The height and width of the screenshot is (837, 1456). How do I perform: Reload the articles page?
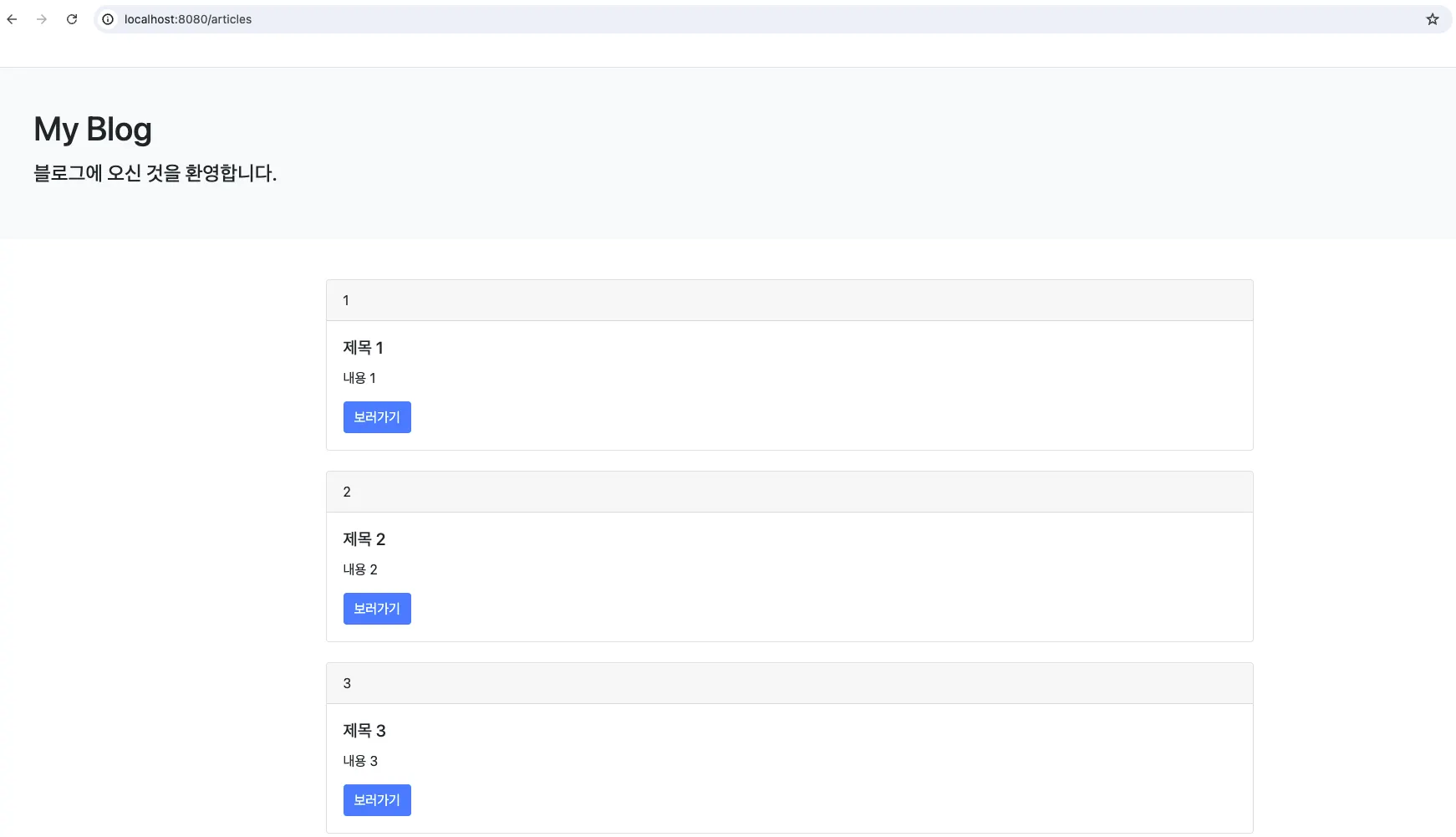(72, 19)
